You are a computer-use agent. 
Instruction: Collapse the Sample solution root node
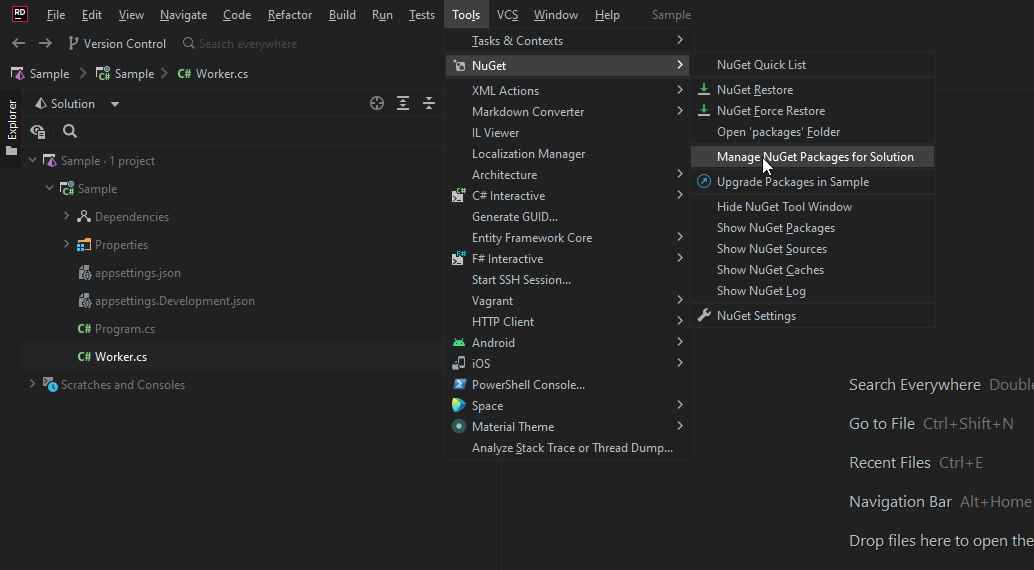(32, 160)
